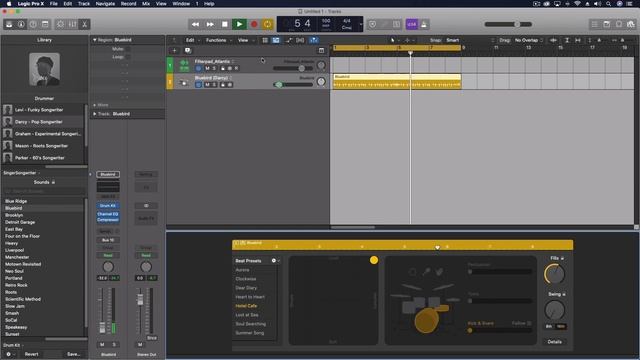The image size is (640, 360).
Task: Start playback with green Play button
Action: 239,24
